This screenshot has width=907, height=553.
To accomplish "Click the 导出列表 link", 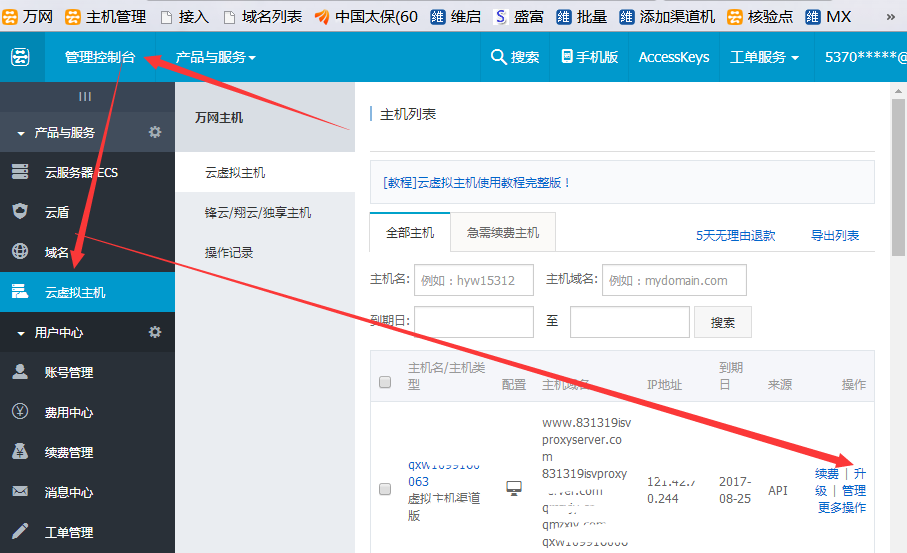I will [835, 235].
